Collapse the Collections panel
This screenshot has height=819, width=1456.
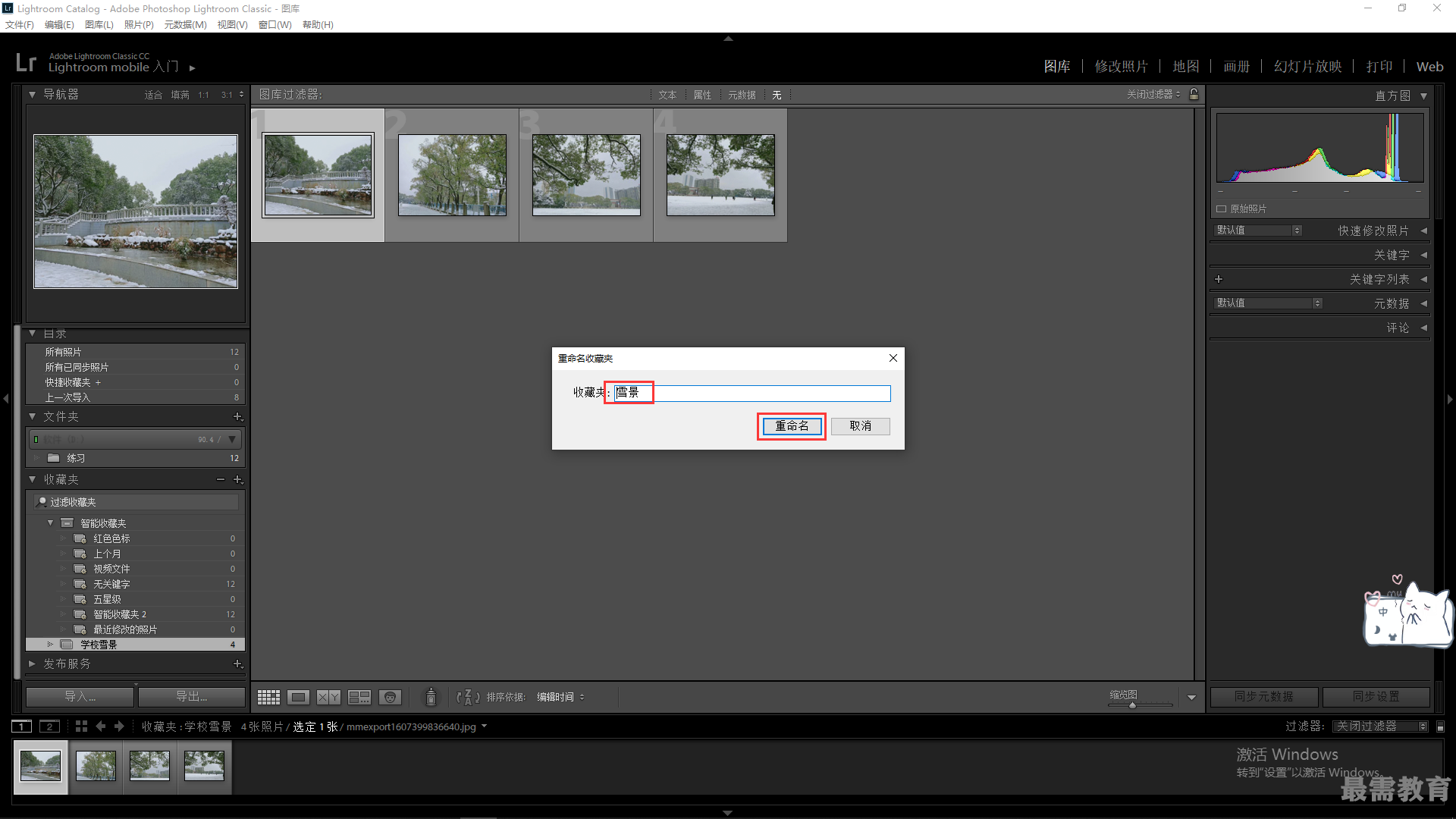[32, 479]
